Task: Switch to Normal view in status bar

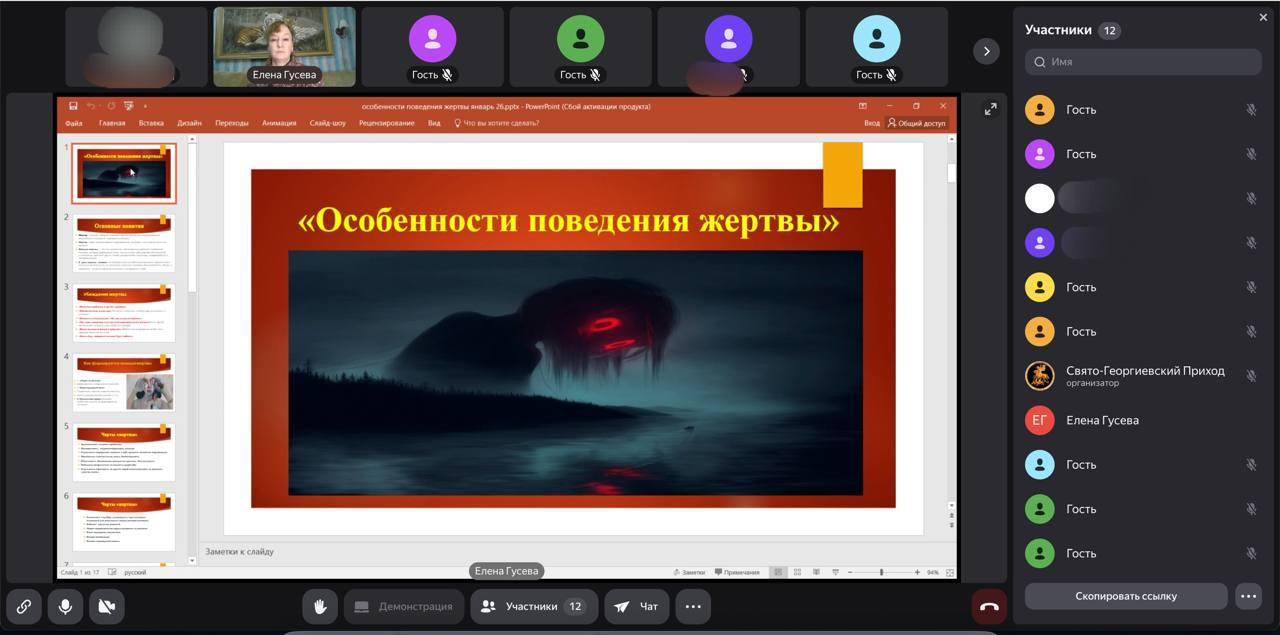Action: pyautogui.click(x=777, y=572)
